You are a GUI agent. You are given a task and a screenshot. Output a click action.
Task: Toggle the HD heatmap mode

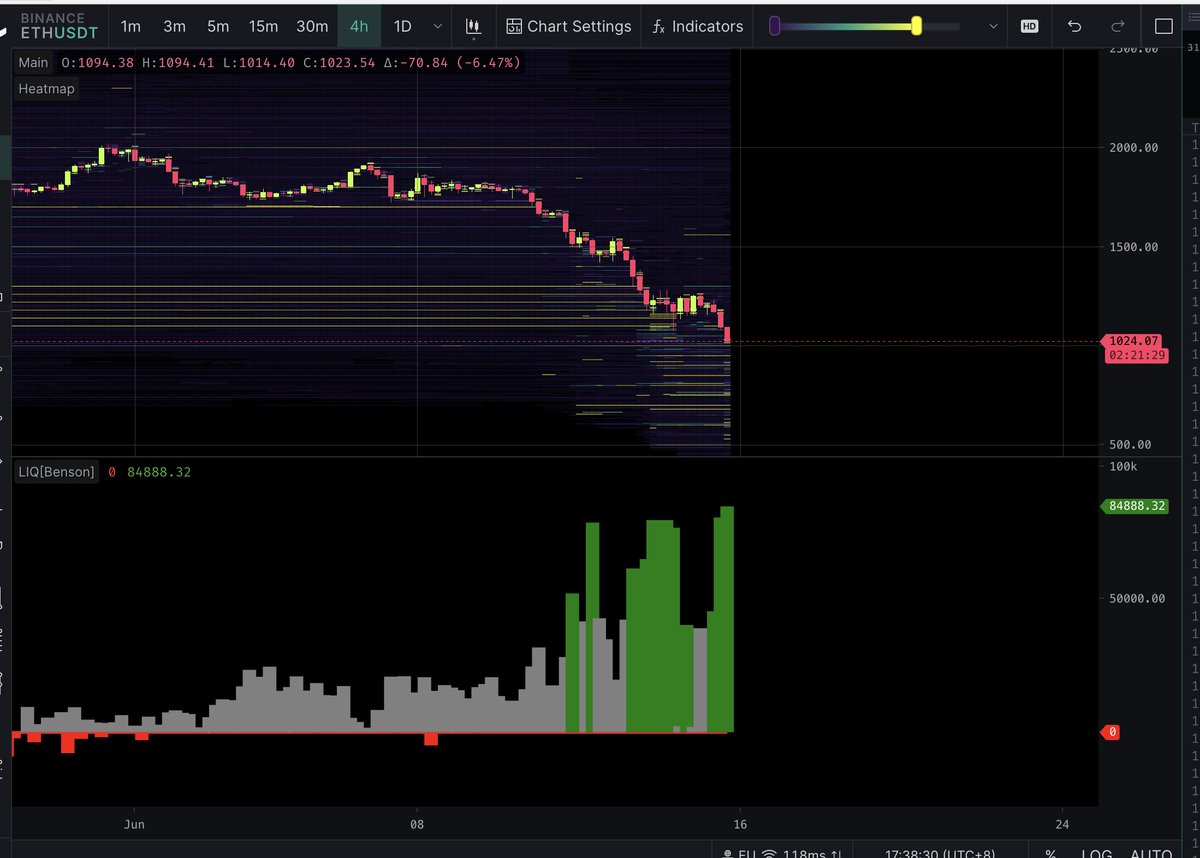[1029, 27]
